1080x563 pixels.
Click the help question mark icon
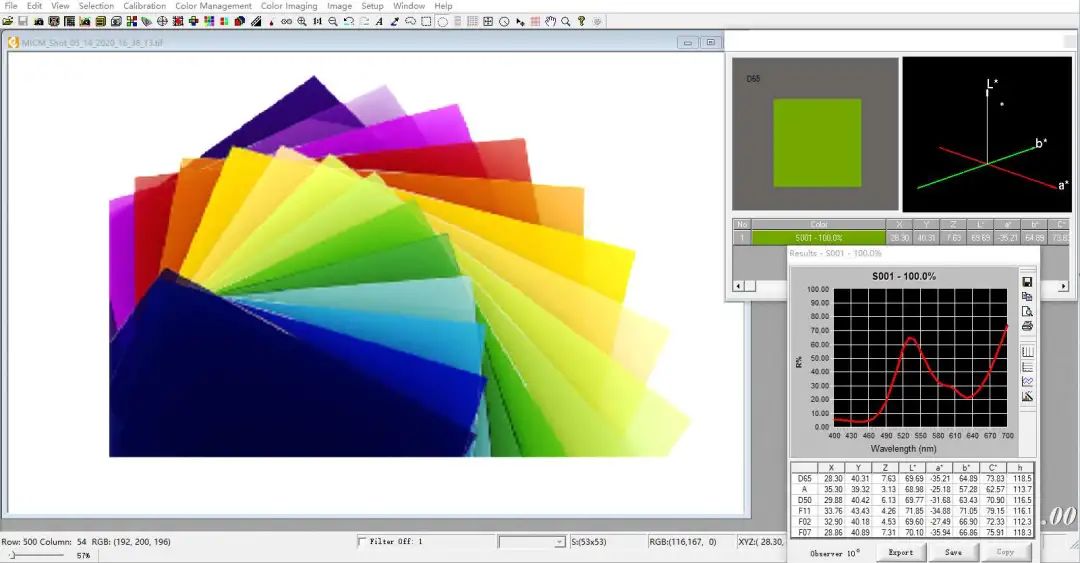[x=581, y=21]
